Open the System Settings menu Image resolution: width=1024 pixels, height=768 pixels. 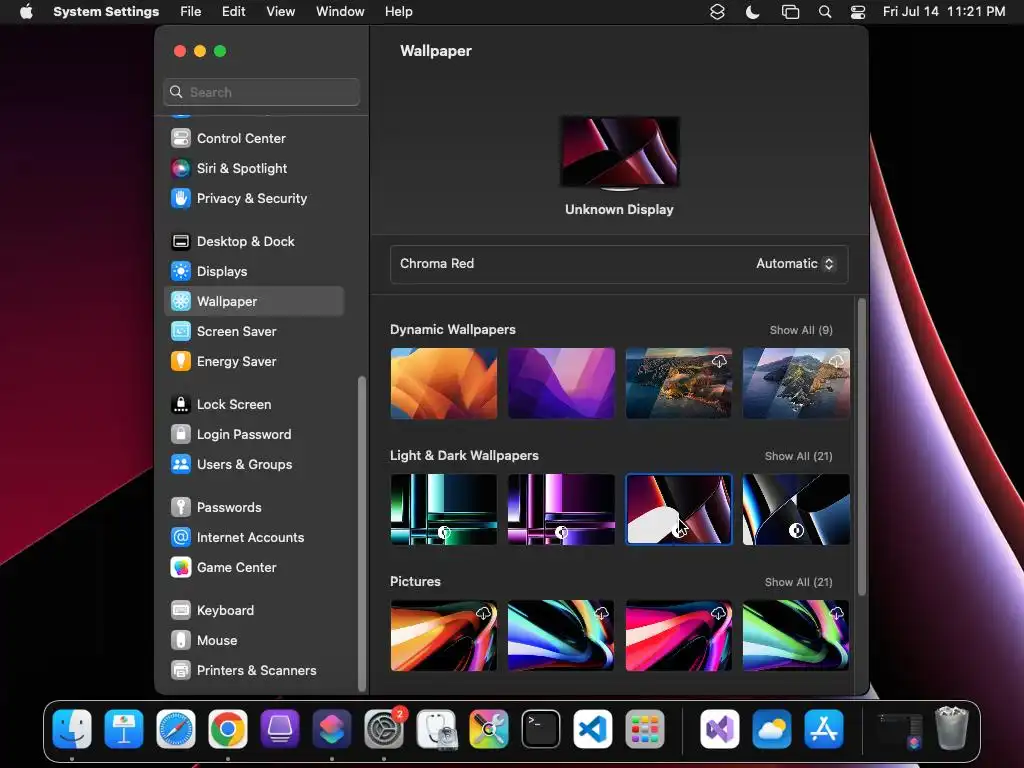[x=106, y=12]
